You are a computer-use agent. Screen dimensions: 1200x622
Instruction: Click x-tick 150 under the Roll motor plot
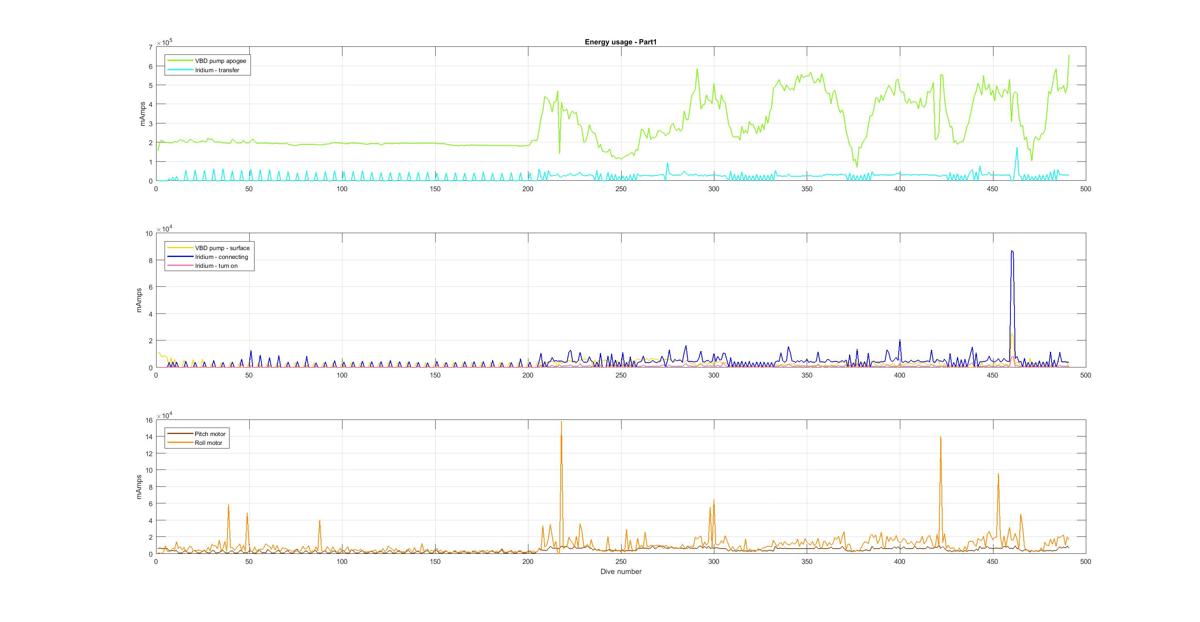435,562
